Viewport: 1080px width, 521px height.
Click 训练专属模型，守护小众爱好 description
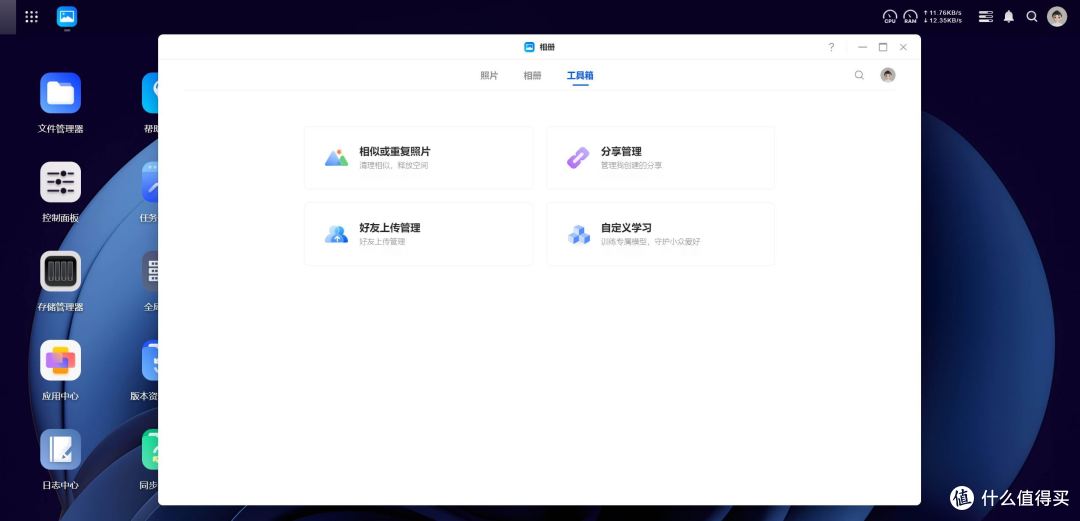[650, 242]
